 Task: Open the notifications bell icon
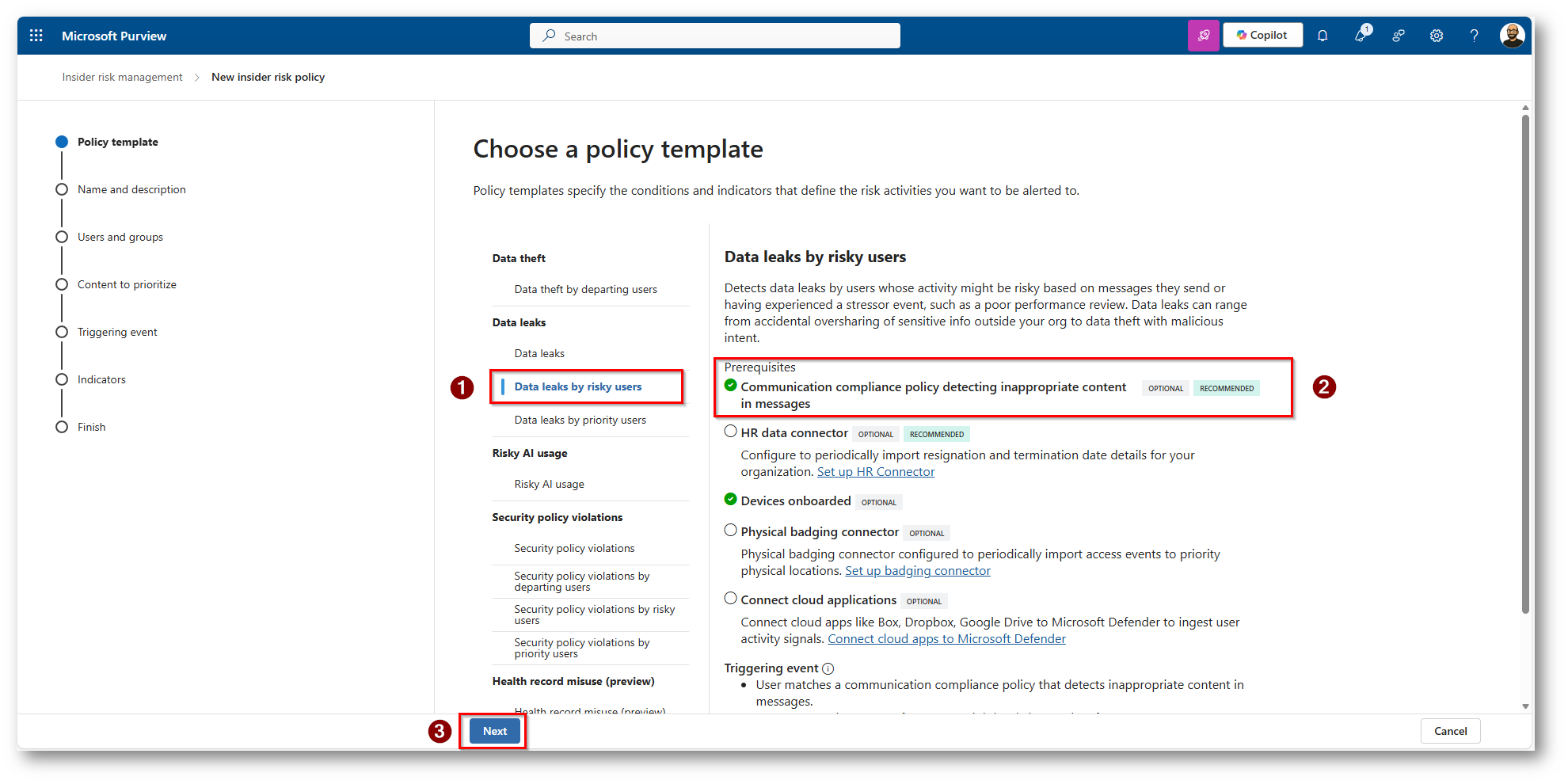(1323, 36)
